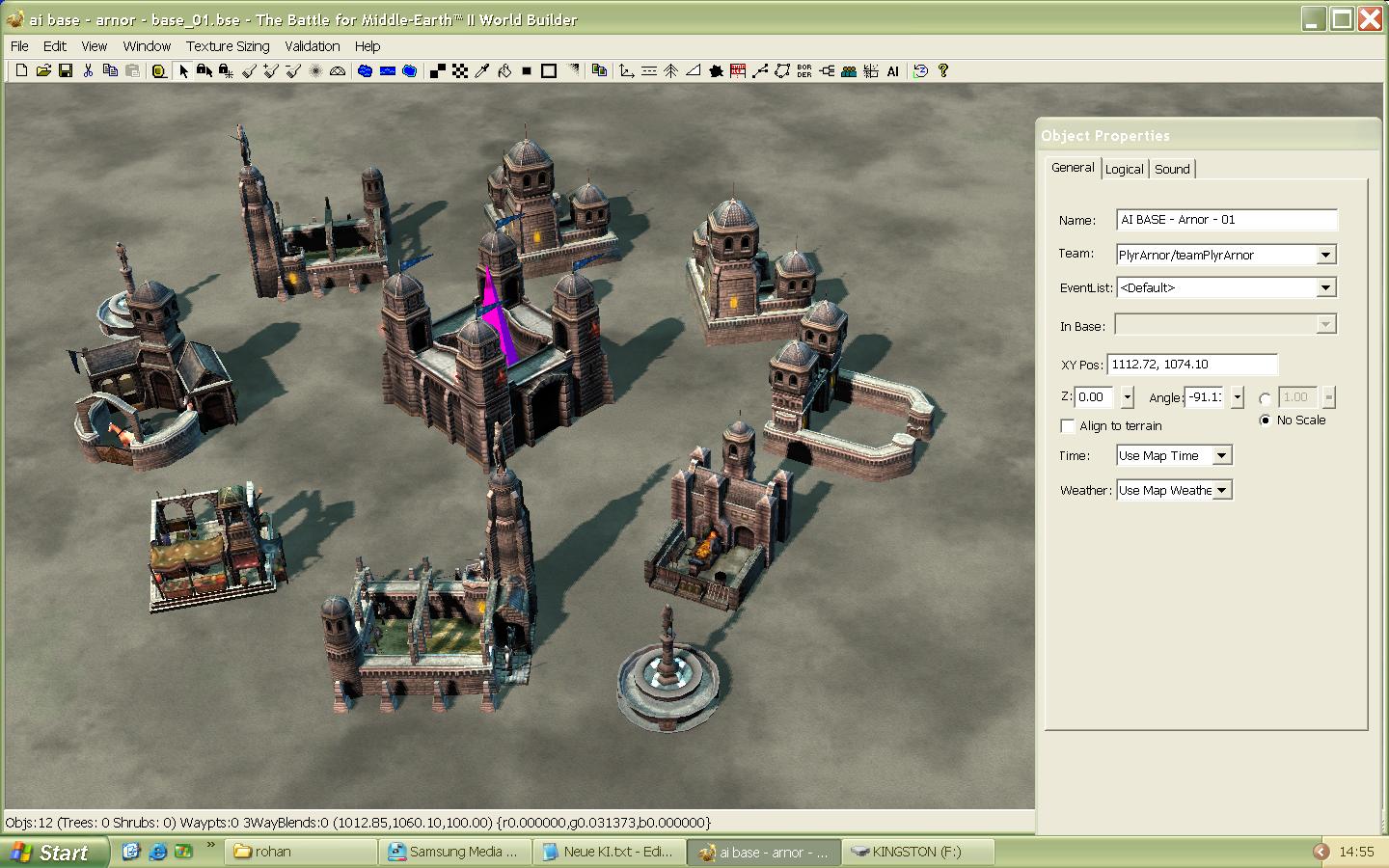This screenshot has height=868, width=1389.
Task: Select the polygon trigger area tool
Action: 782,70
